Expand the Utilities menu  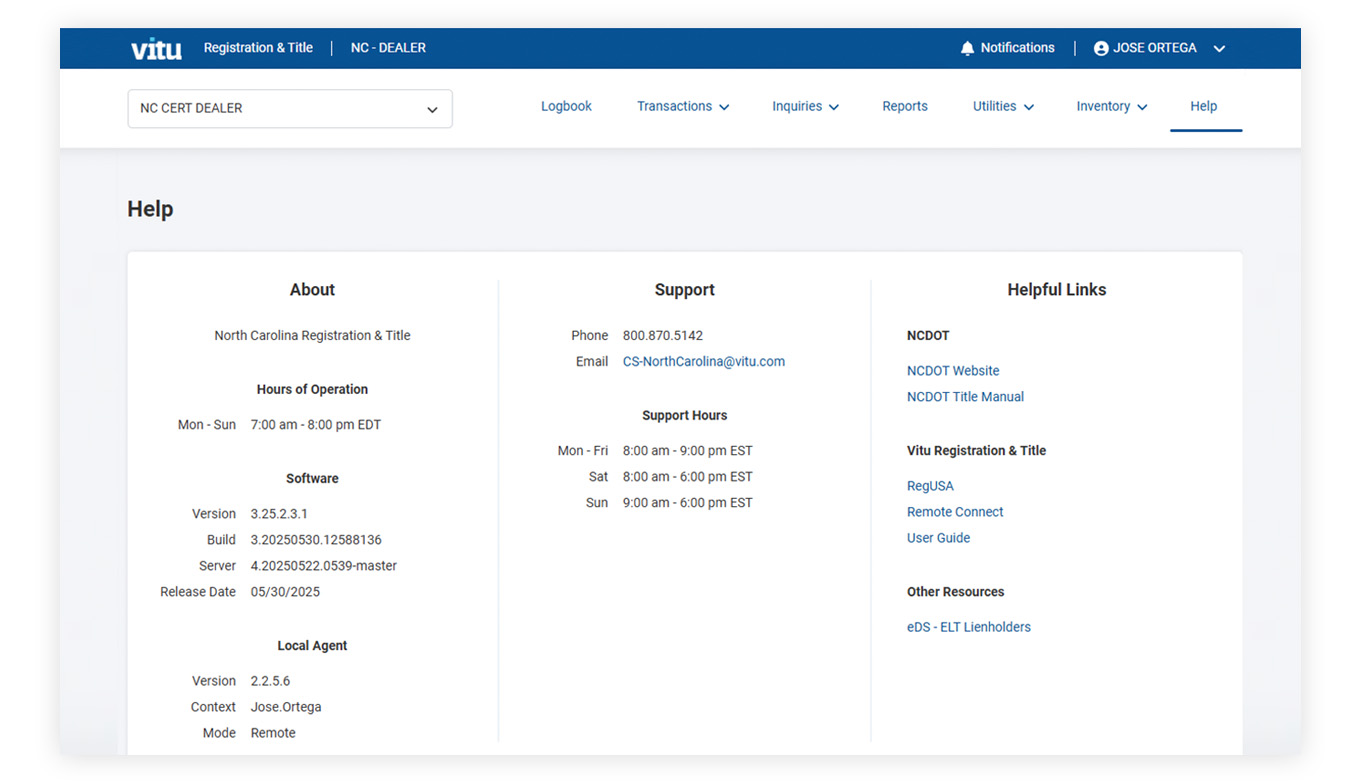1003,106
